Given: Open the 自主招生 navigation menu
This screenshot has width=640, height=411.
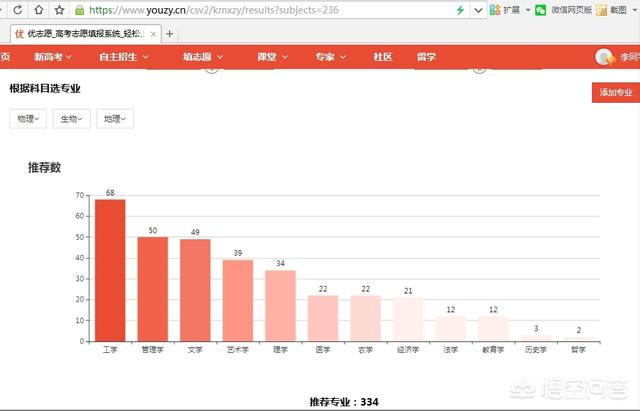Looking at the screenshot, I should (x=123, y=57).
